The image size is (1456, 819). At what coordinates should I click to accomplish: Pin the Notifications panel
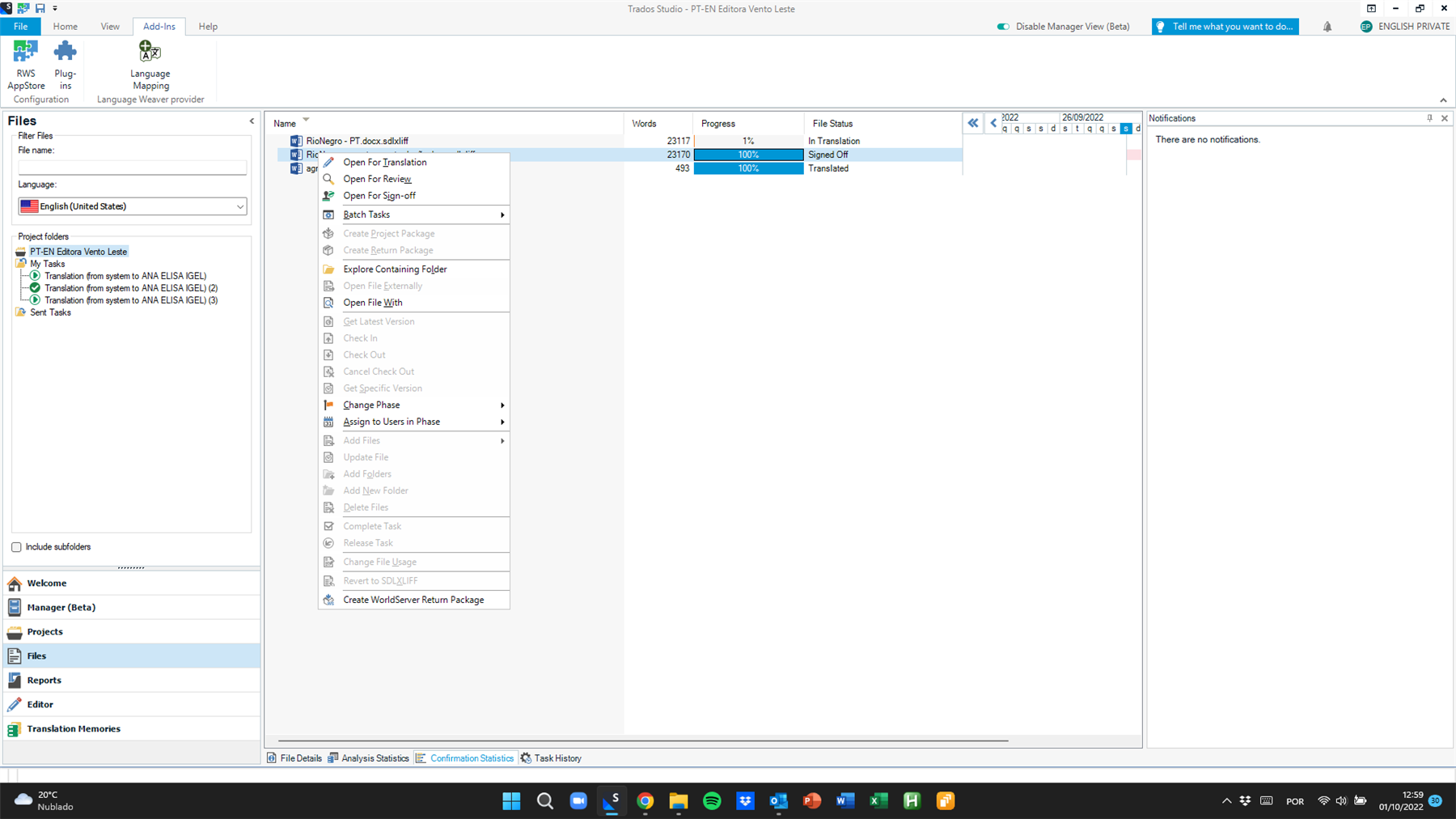1429,118
